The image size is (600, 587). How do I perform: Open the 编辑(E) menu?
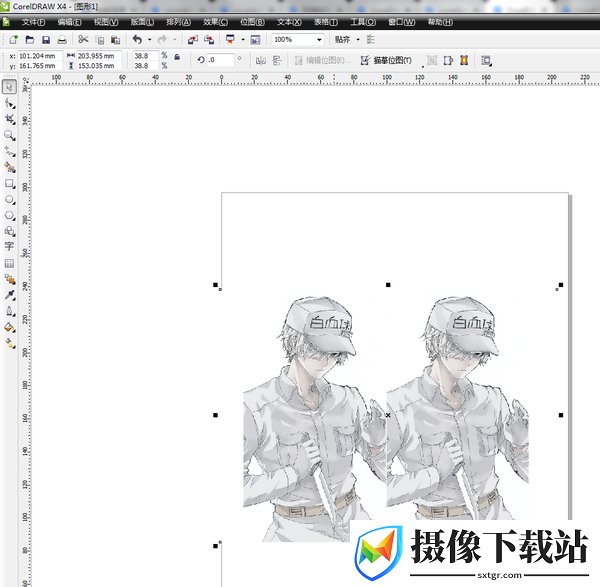69,22
